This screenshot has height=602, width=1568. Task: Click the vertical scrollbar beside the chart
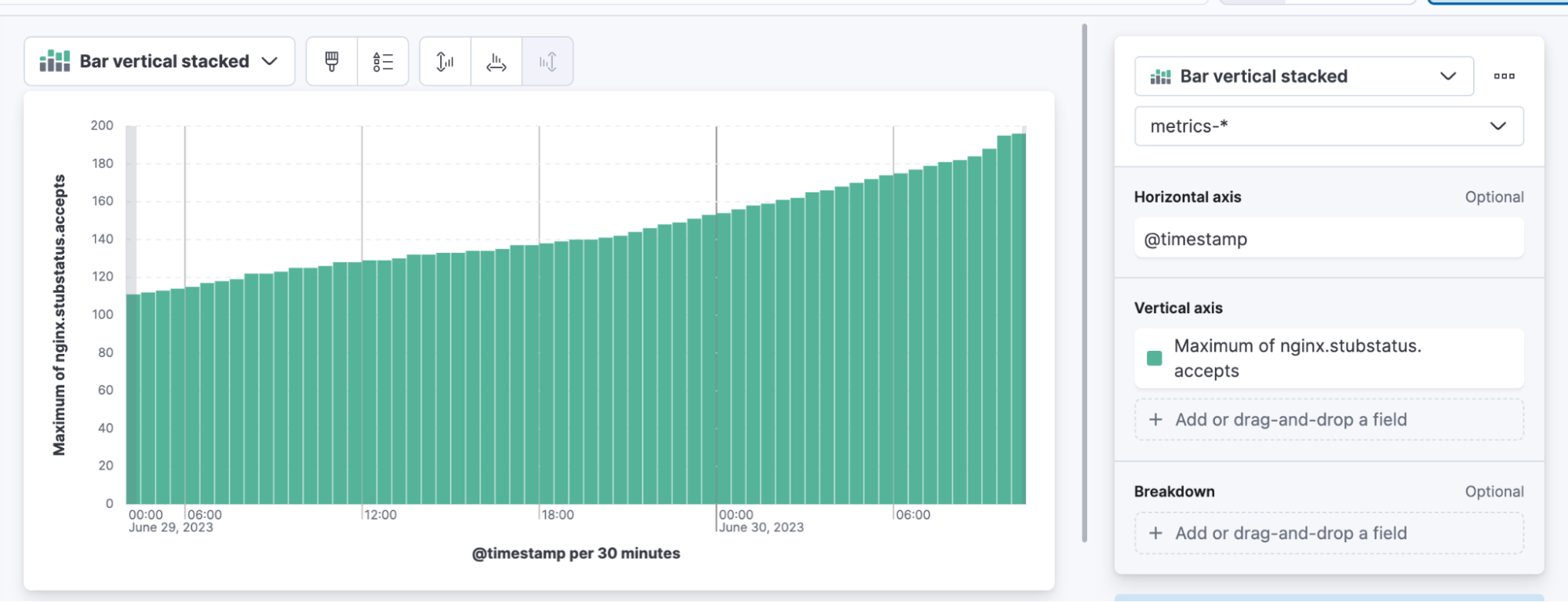pyautogui.click(x=1084, y=283)
